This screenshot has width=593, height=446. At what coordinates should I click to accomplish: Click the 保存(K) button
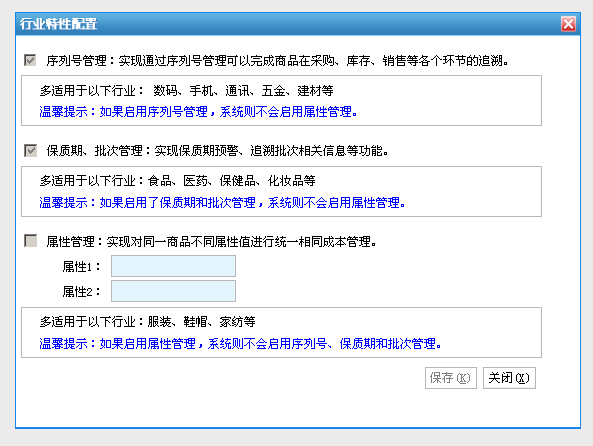[x=450, y=378]
